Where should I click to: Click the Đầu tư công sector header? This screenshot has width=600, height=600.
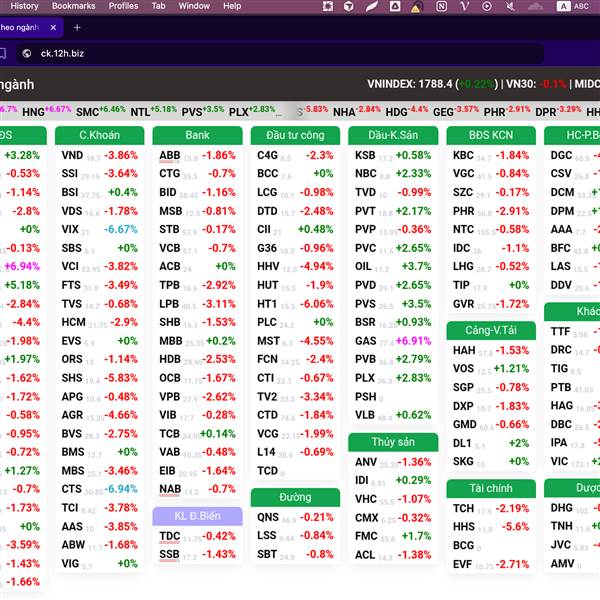click(295, 135)
